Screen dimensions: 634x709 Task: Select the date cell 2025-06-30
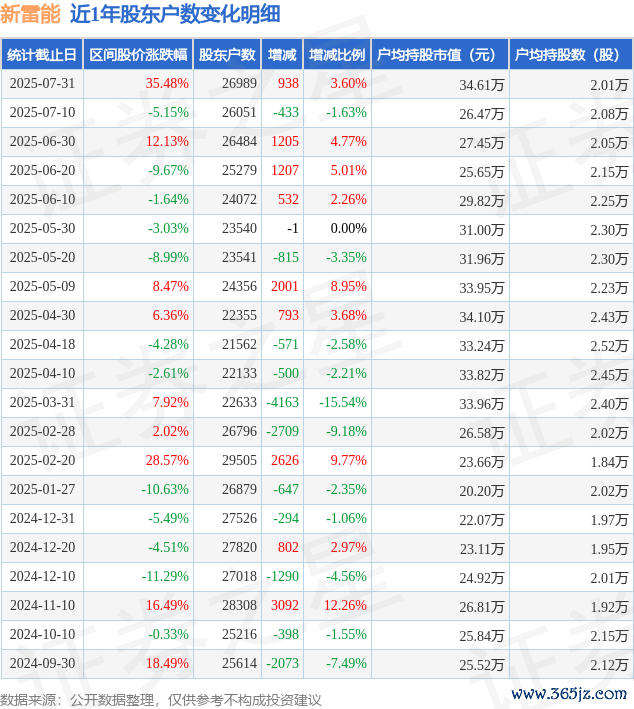43,142
